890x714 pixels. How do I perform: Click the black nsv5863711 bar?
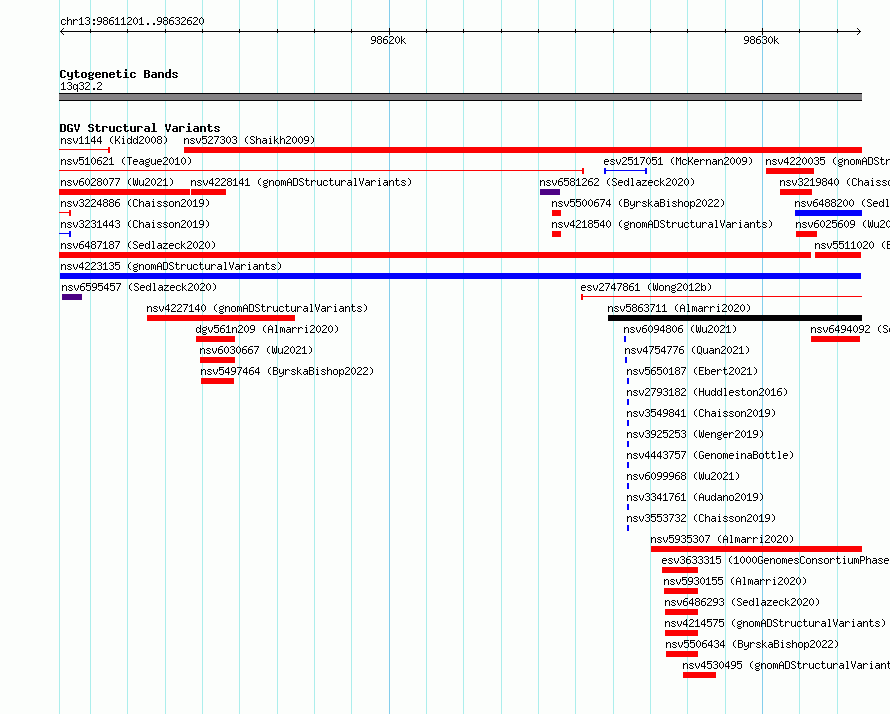pos(735,318)
